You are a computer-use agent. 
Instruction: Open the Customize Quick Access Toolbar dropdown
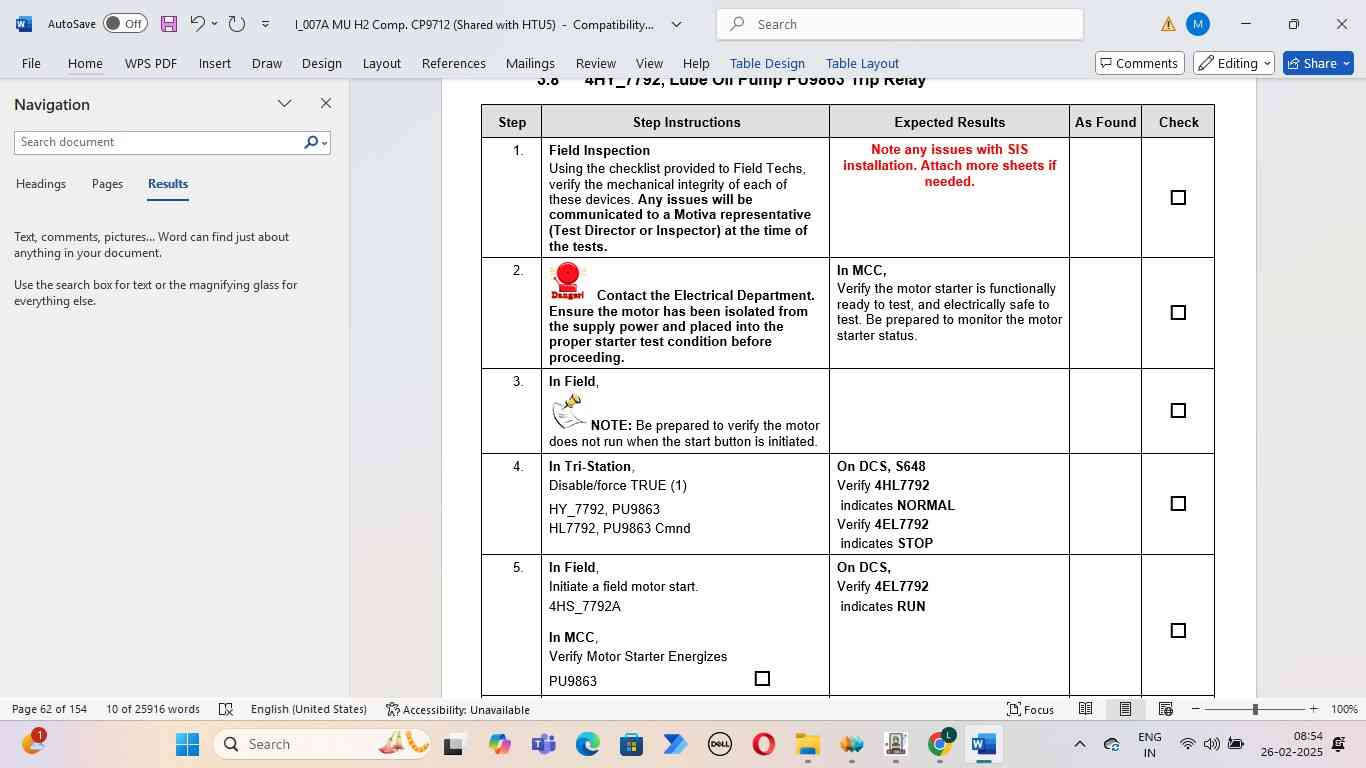tap(265, 24)
